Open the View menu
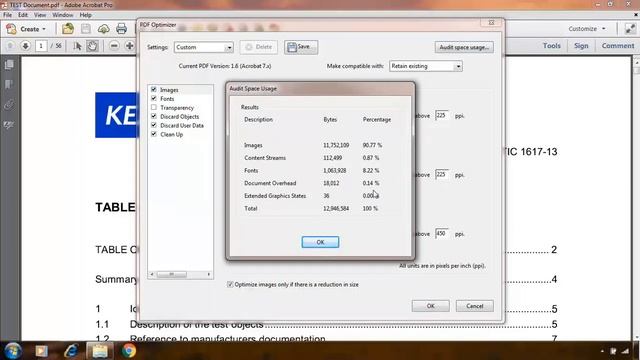The image size is (640, 360). pyautogui.click(x=40, y=15)
